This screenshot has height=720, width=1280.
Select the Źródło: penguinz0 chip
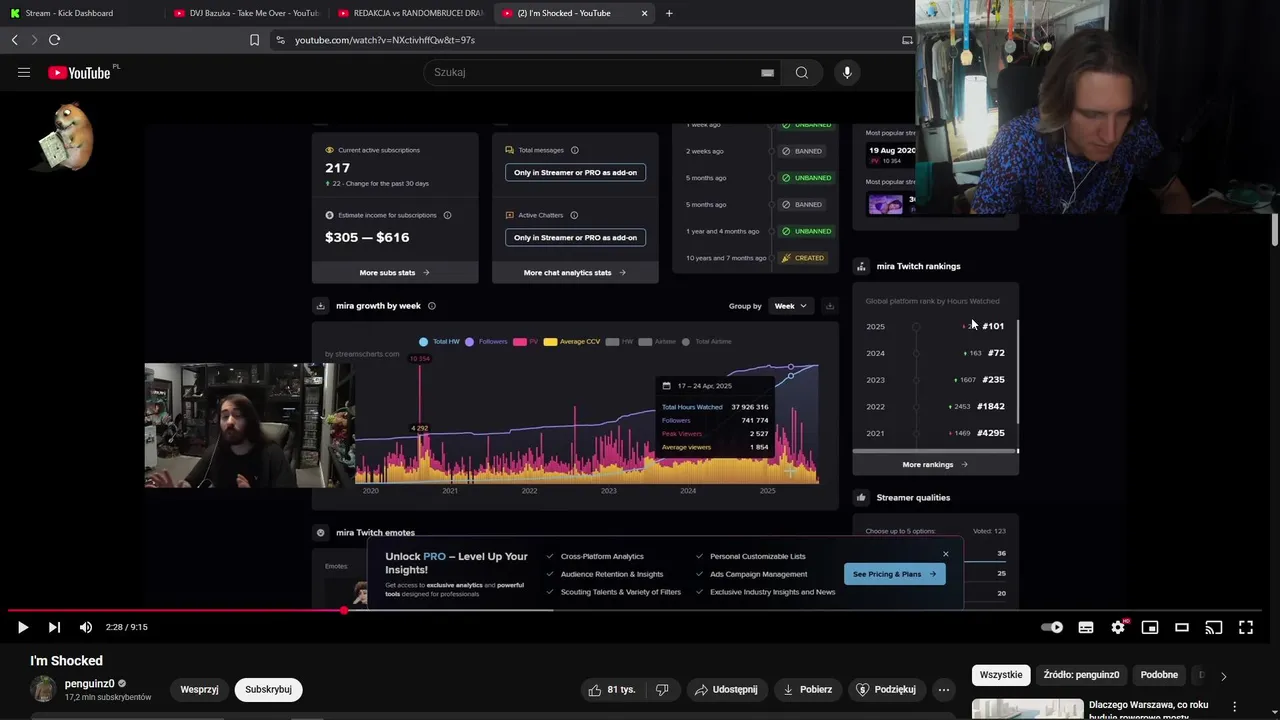coord(1081,675)
